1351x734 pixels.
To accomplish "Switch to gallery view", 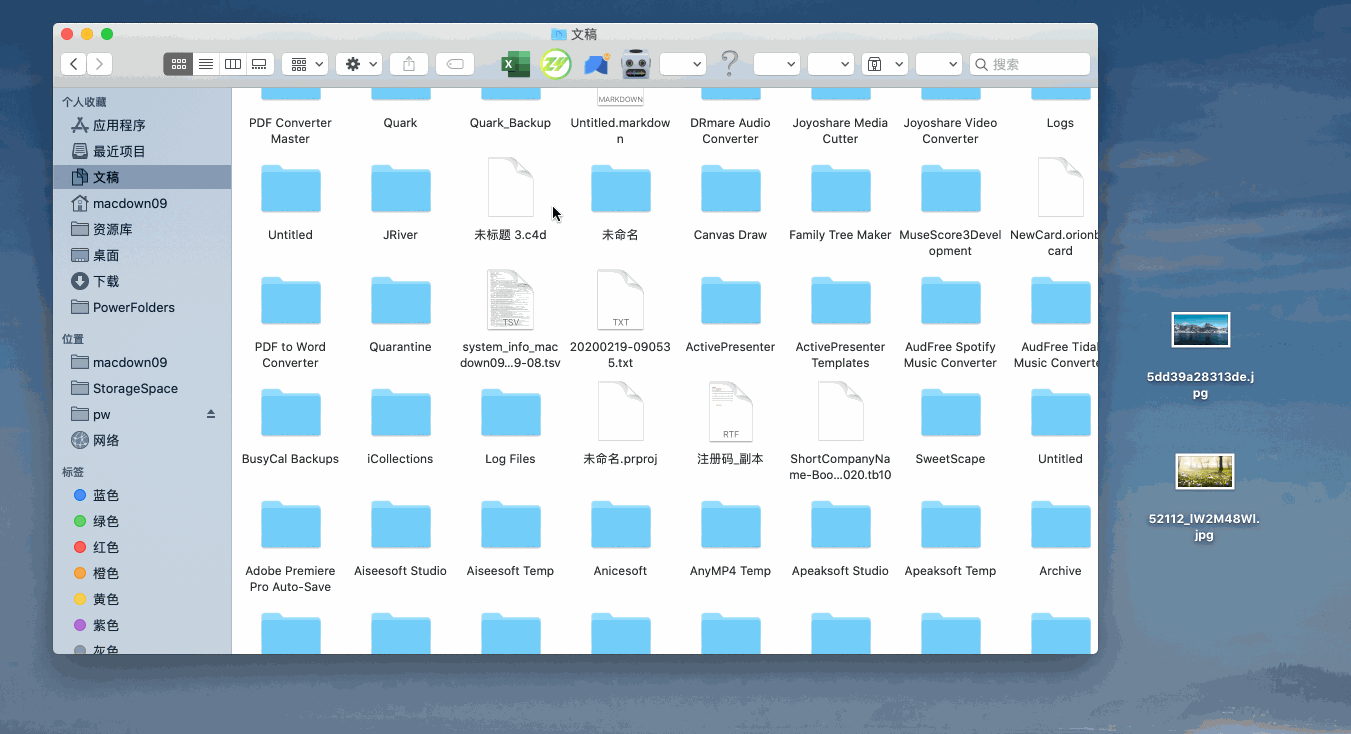I will point(260,64).
